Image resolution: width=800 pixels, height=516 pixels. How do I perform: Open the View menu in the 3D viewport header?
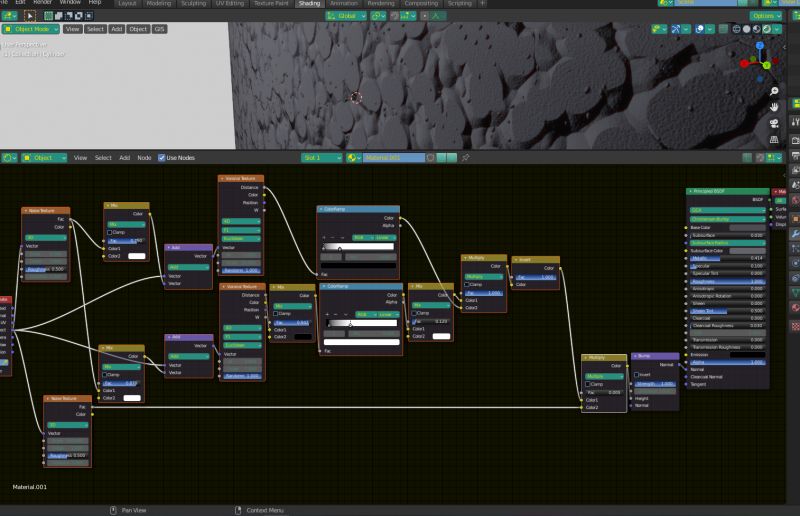[x=72, y=29]
